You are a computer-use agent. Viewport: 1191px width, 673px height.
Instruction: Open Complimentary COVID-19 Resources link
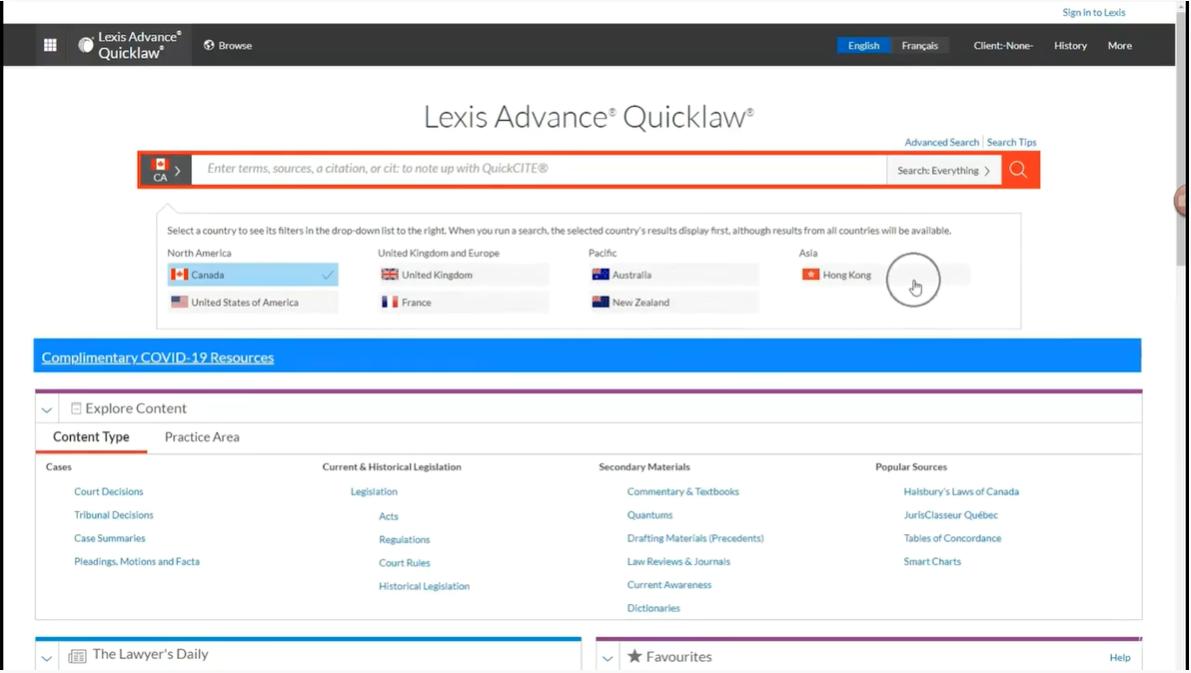coord(158,357)
